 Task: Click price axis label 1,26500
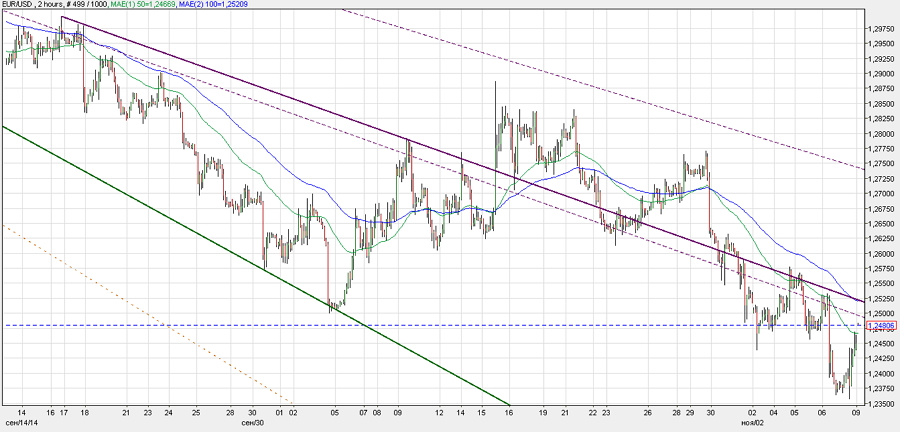pyautogui.click(x=883, y=224)
